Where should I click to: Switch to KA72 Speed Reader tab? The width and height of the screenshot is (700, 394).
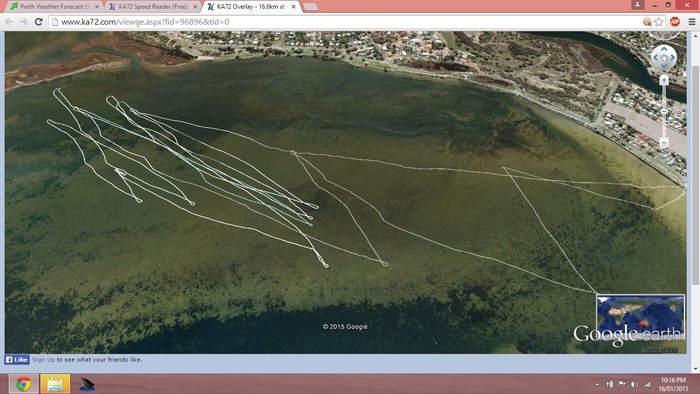pos(153,7)
